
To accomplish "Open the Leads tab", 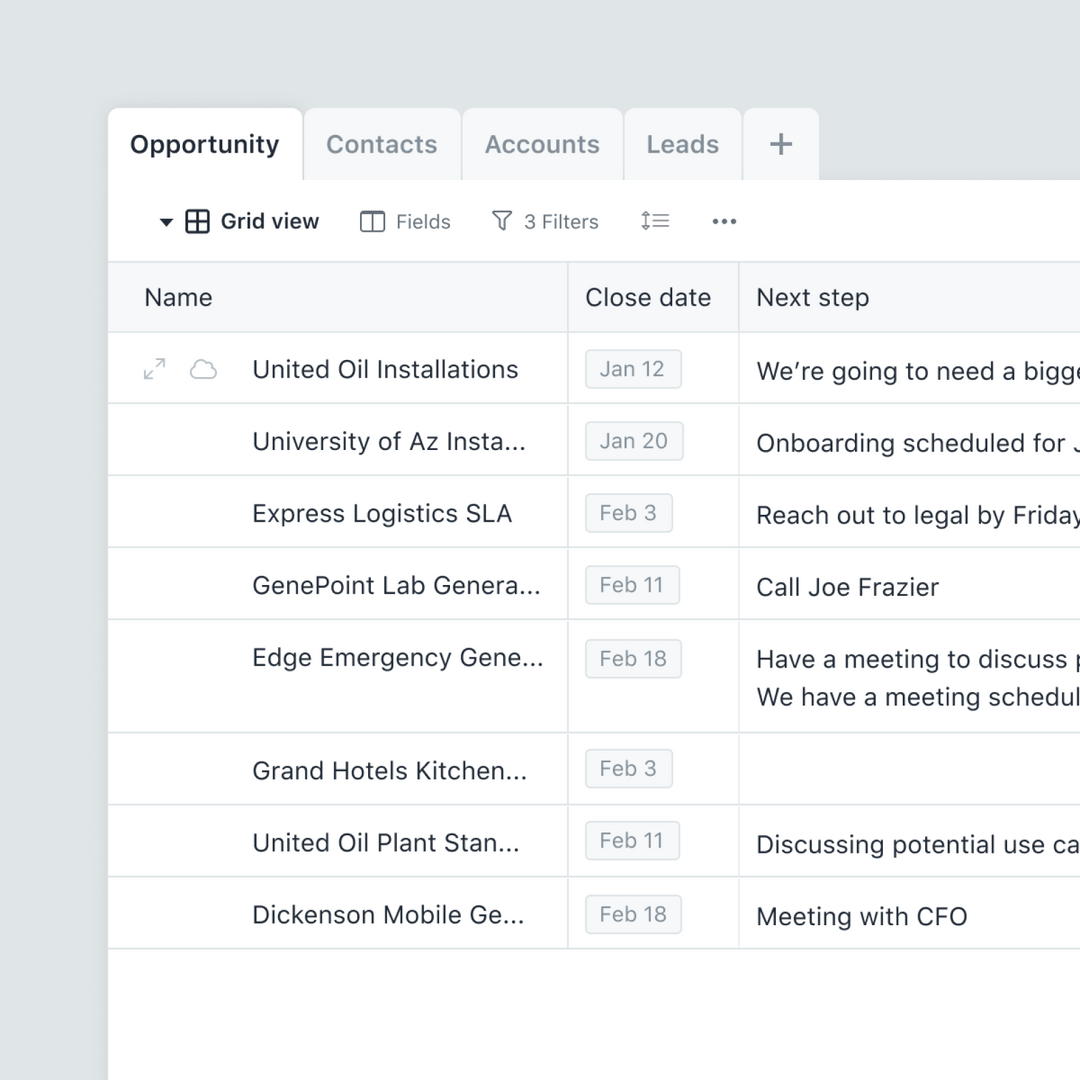I will 683,143.
